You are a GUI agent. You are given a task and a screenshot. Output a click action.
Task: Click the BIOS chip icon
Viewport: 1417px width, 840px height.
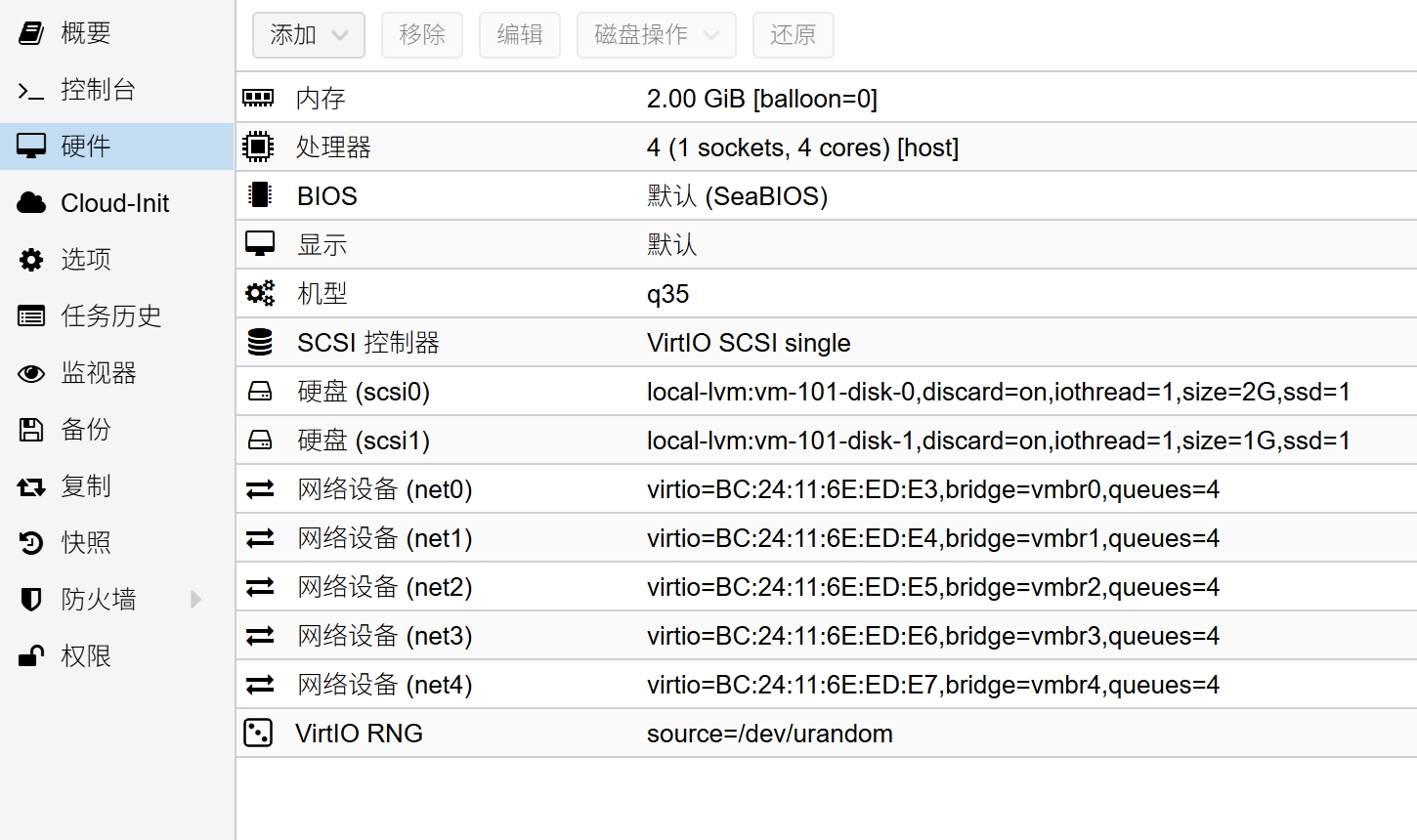(260, 195)
